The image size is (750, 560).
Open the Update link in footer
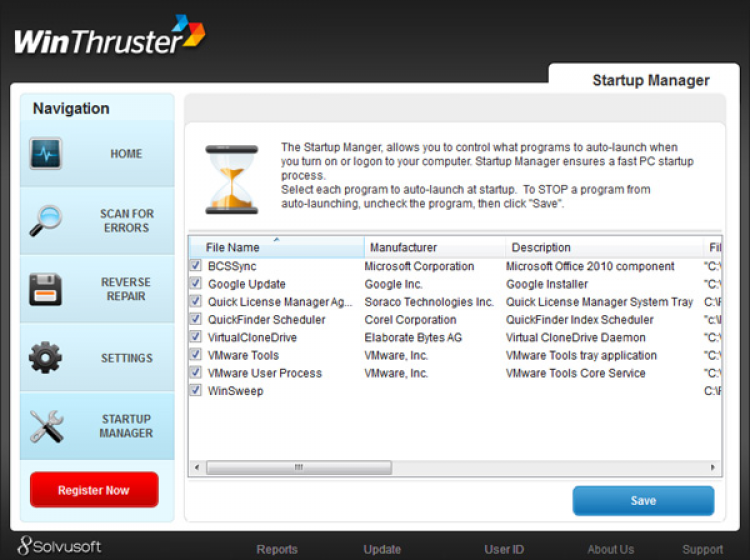coord(382,549)
